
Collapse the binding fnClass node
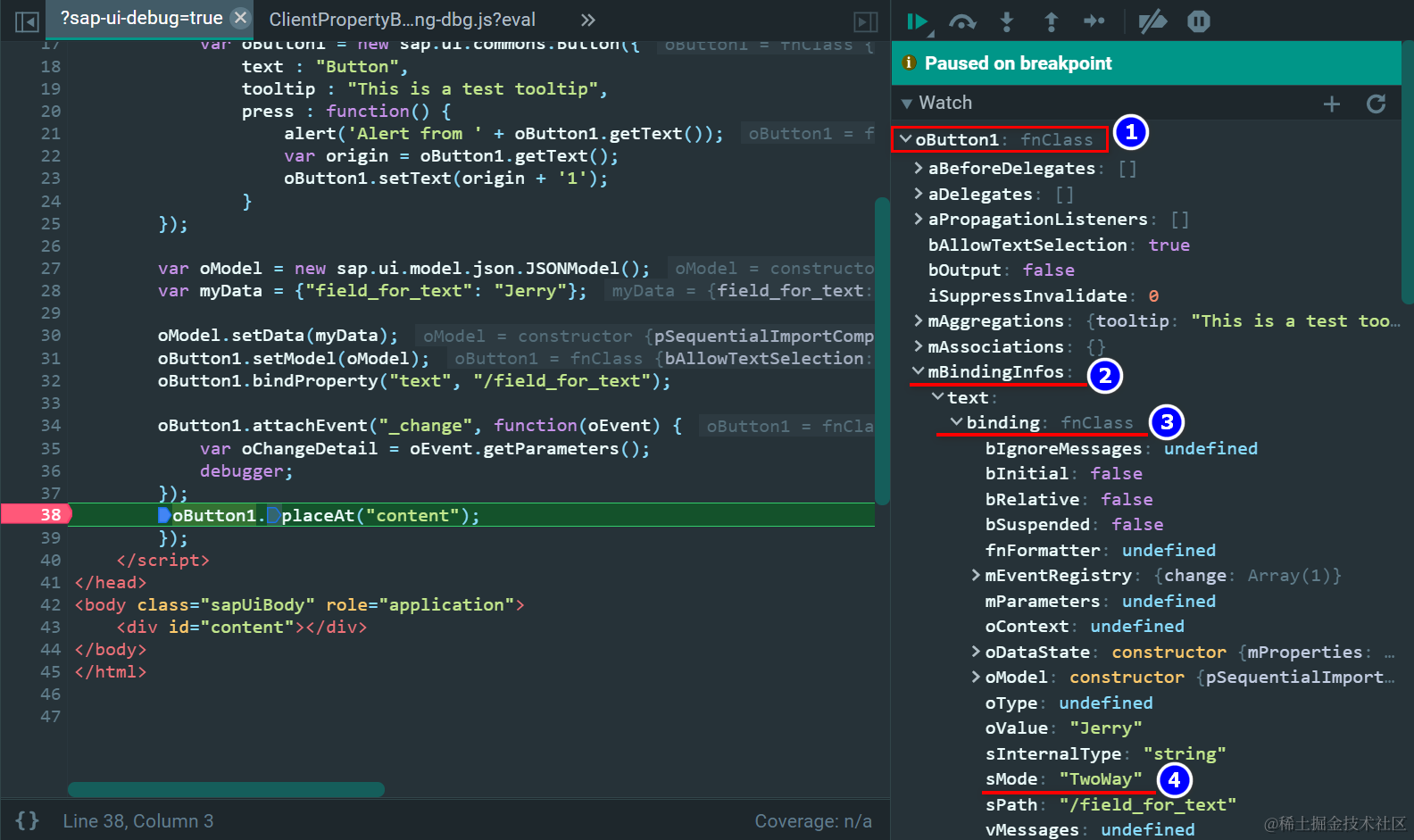[956, 422]
